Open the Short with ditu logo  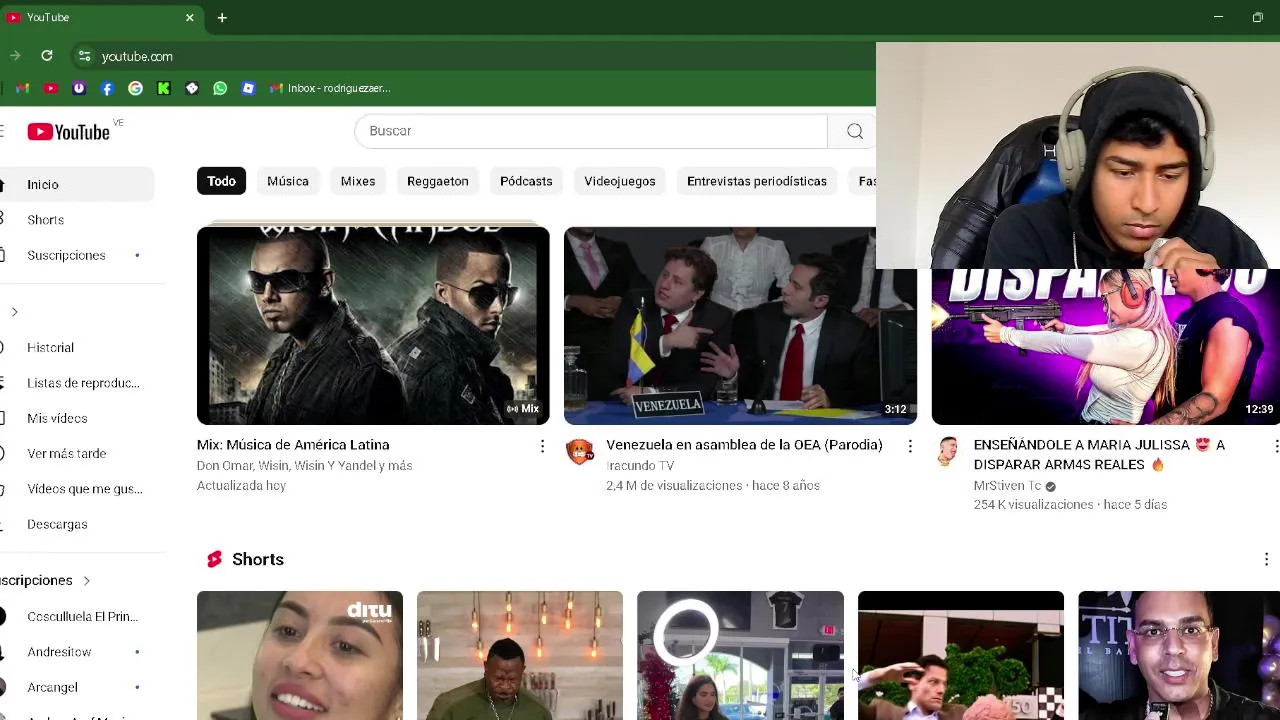(300, 655)
